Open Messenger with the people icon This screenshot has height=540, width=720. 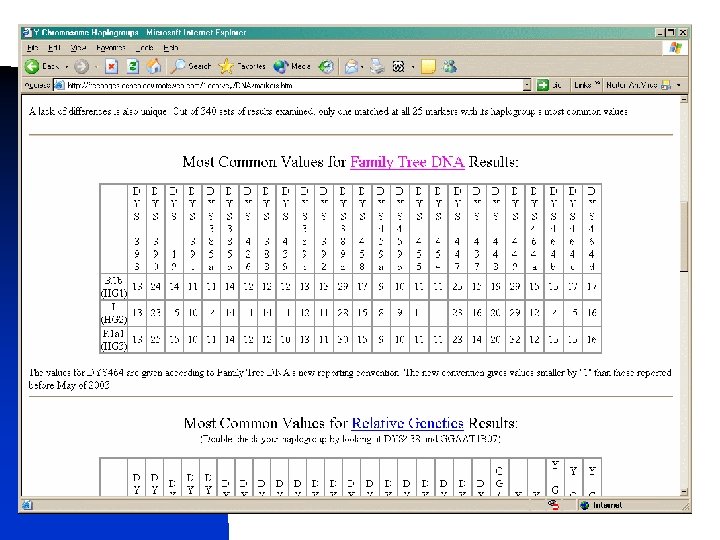(x=450, y=67)
